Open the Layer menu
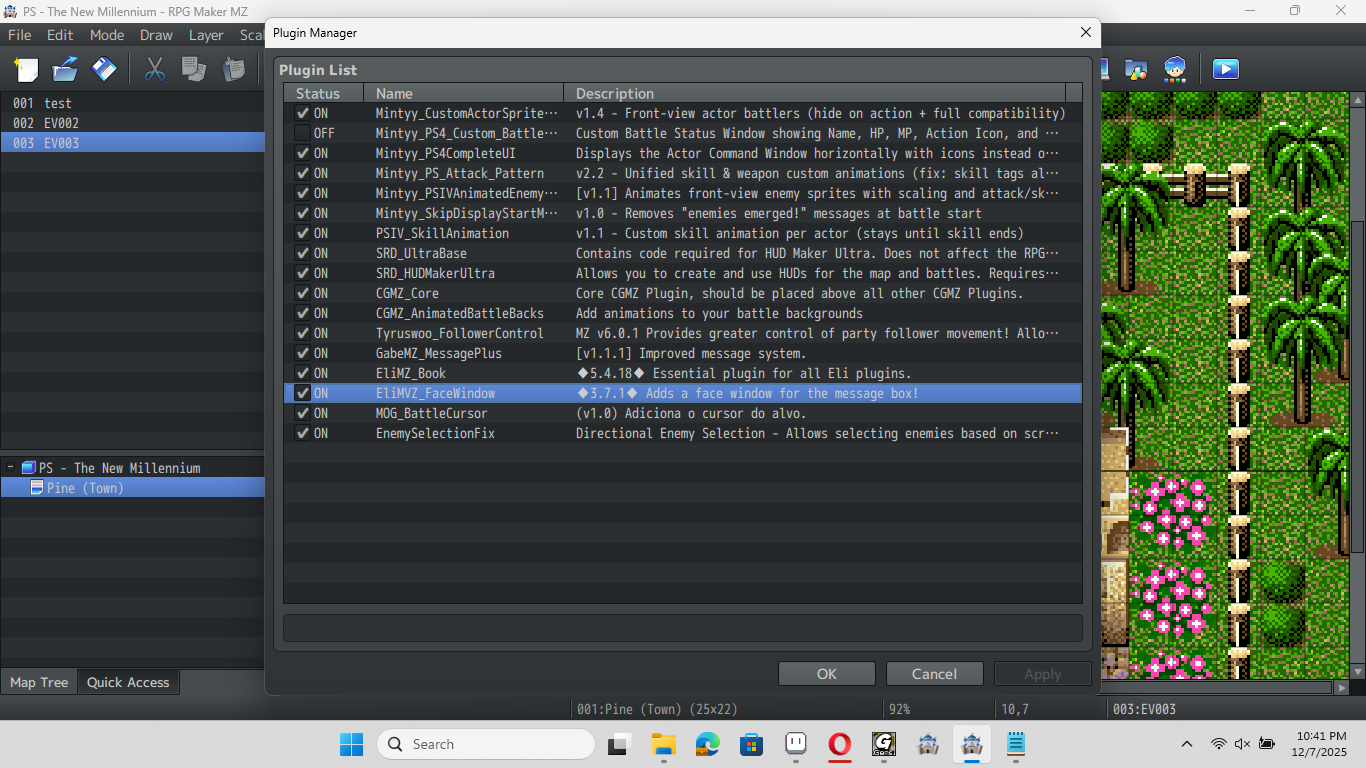The image size is (1366, 768). point(206,34)
